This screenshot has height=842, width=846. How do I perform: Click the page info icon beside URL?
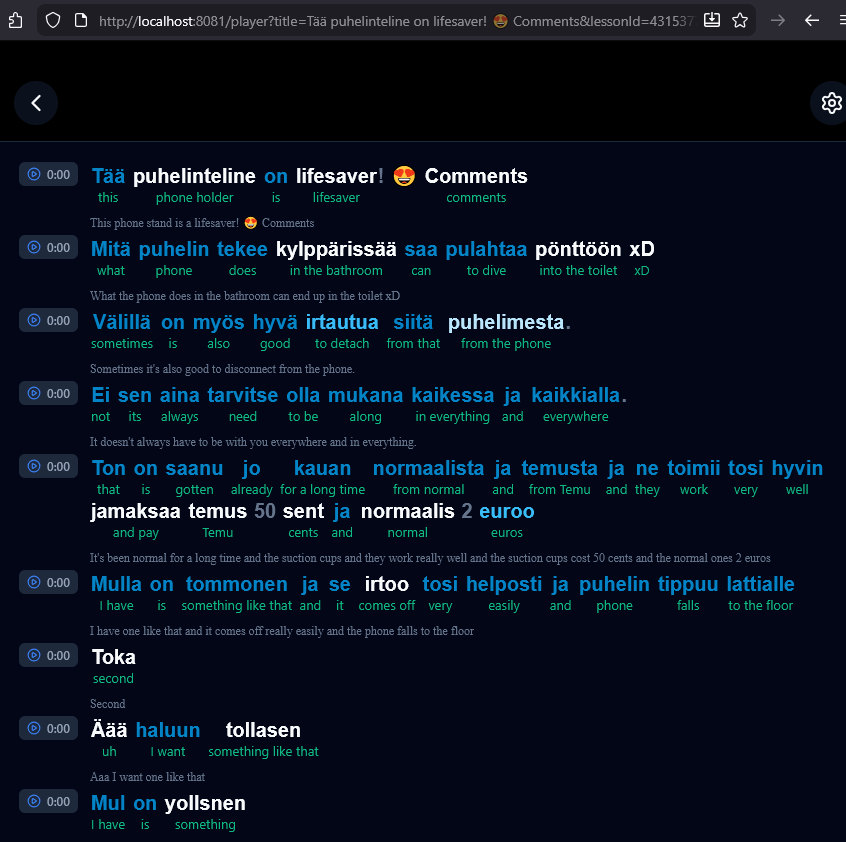80,20
